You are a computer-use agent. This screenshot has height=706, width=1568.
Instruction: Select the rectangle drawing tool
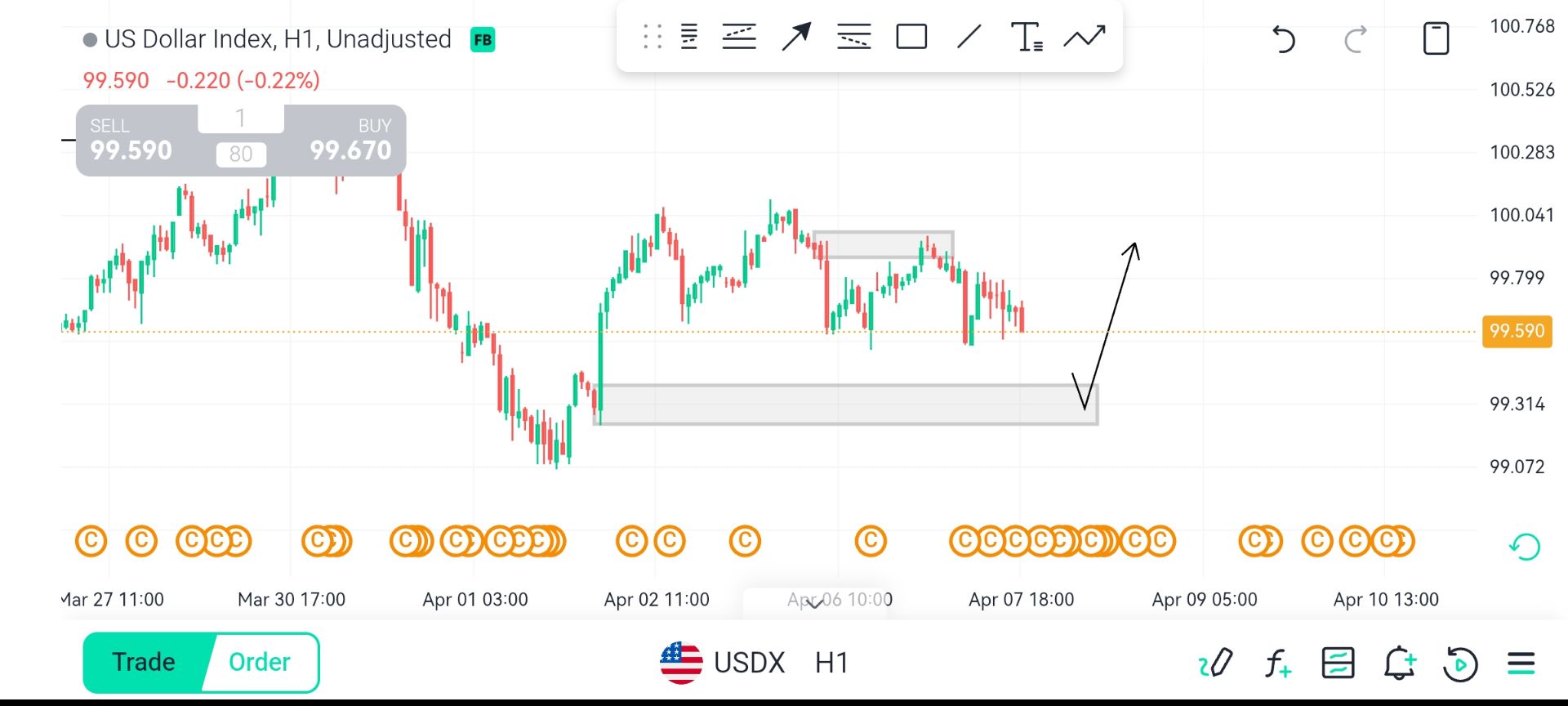[x=911, y=38]
